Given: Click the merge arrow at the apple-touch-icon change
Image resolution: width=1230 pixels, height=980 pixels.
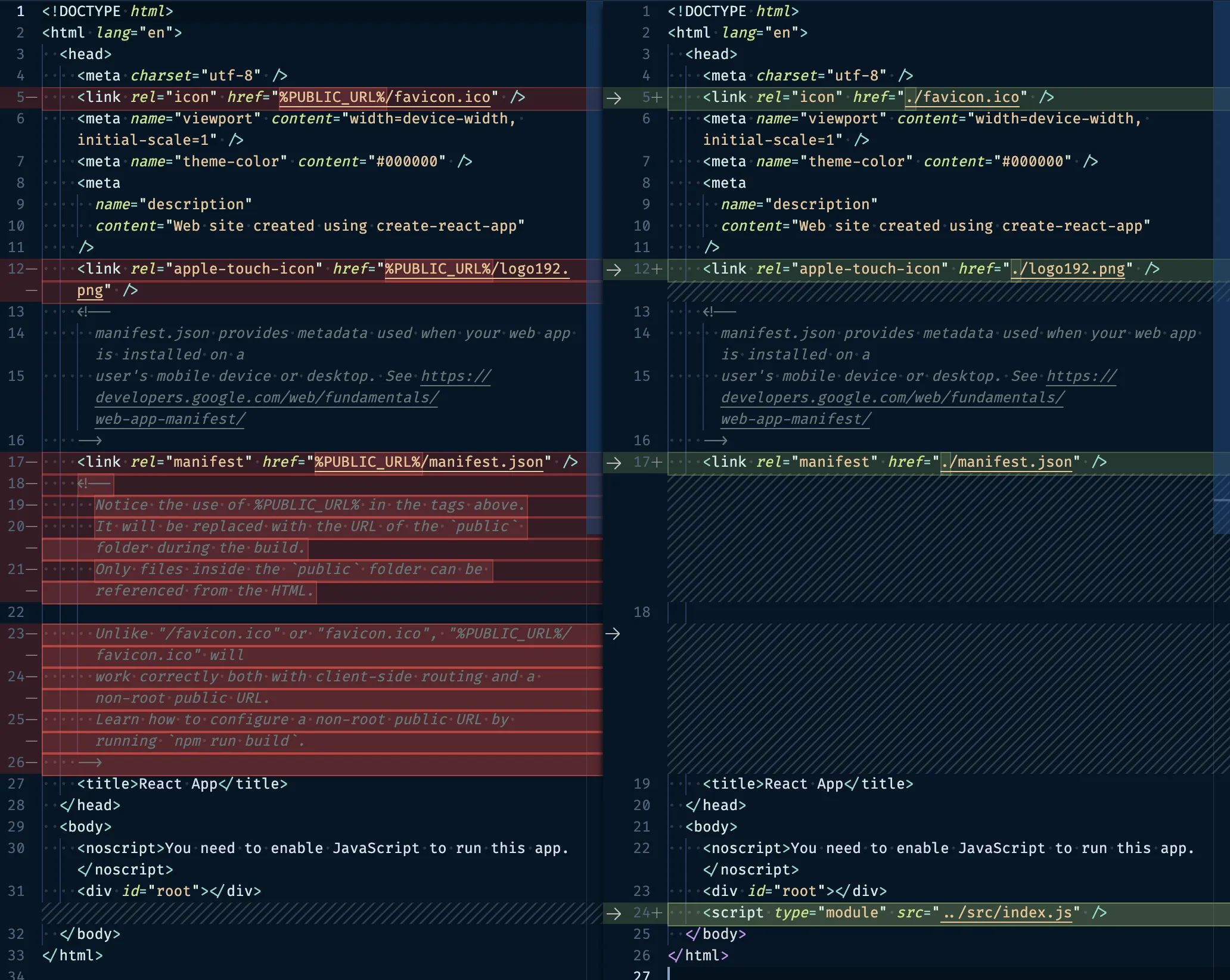Looking at the screenshot, I should (x=614, y=269).
